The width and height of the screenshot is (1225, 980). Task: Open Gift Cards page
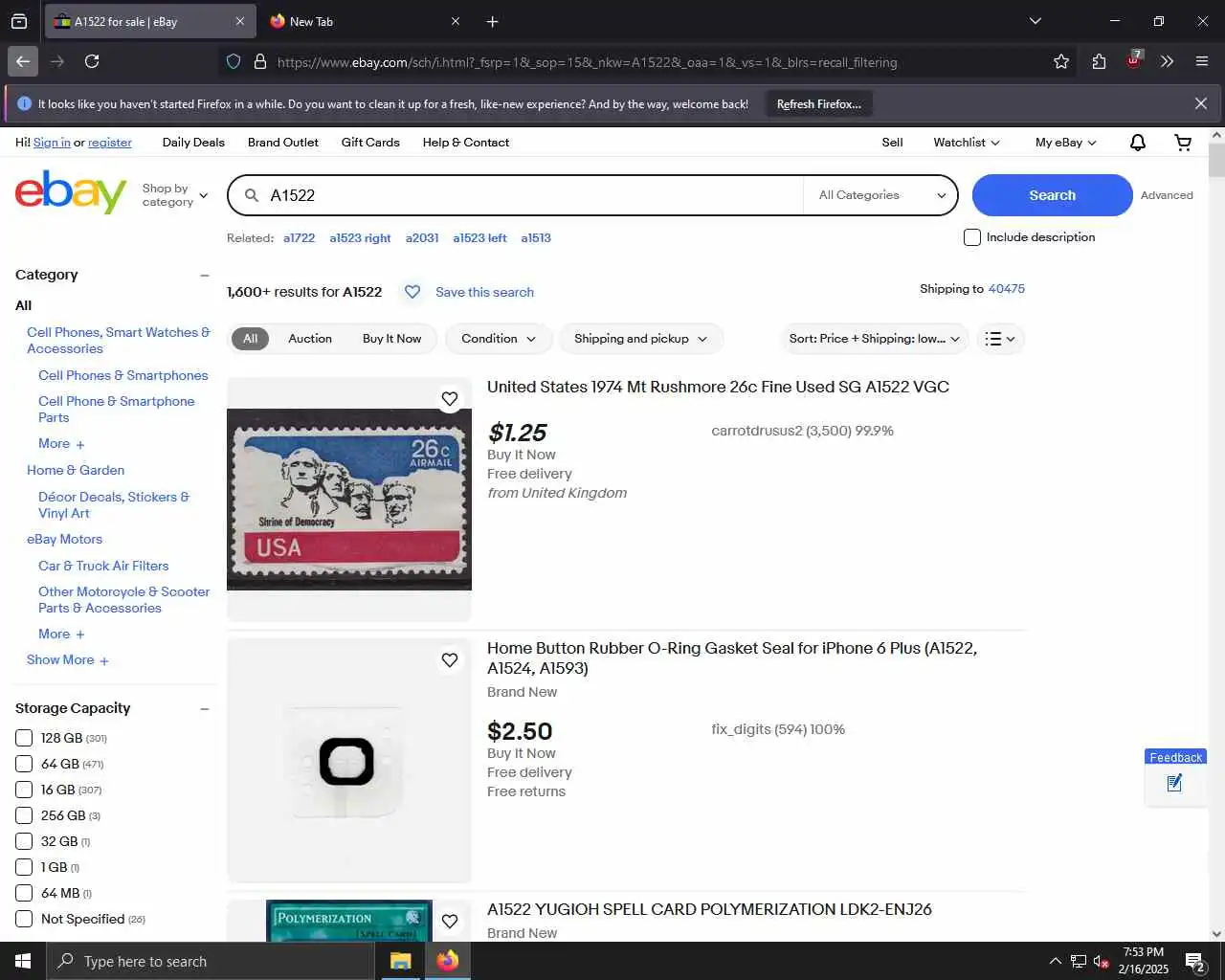[x=370, y=143]
